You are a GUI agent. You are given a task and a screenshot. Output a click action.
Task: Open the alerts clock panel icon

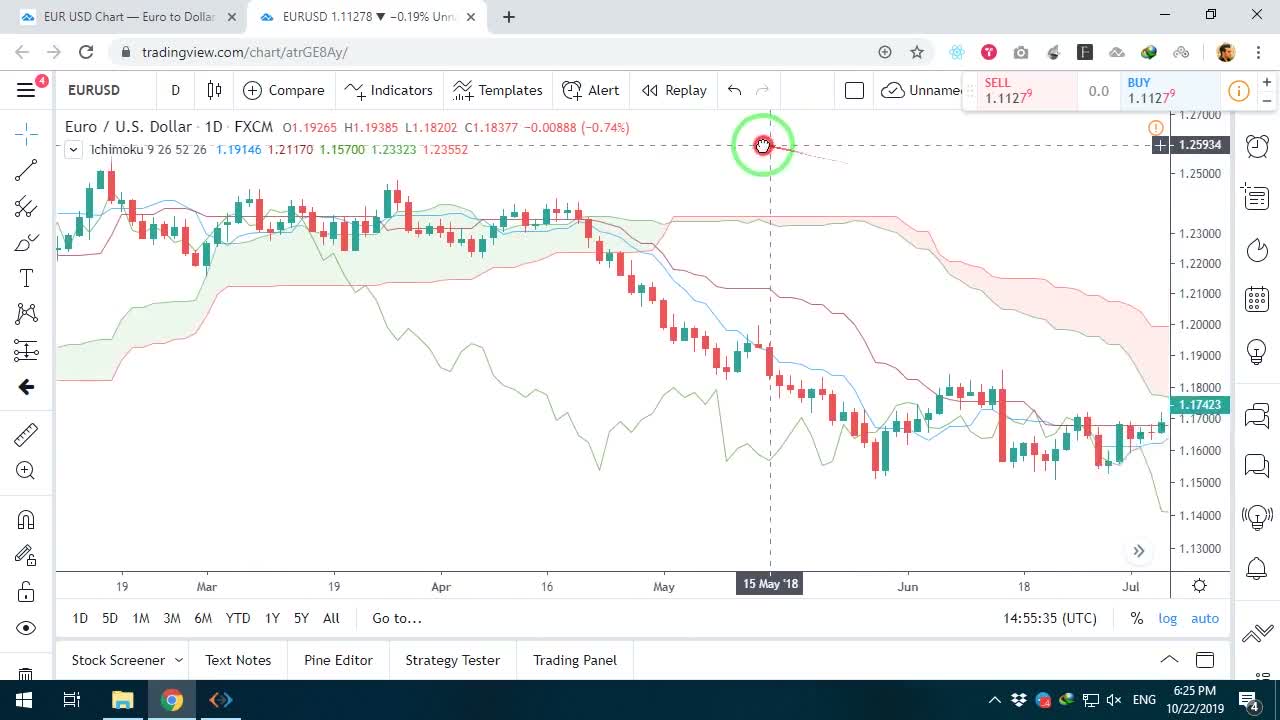(x=1257, y=146)
